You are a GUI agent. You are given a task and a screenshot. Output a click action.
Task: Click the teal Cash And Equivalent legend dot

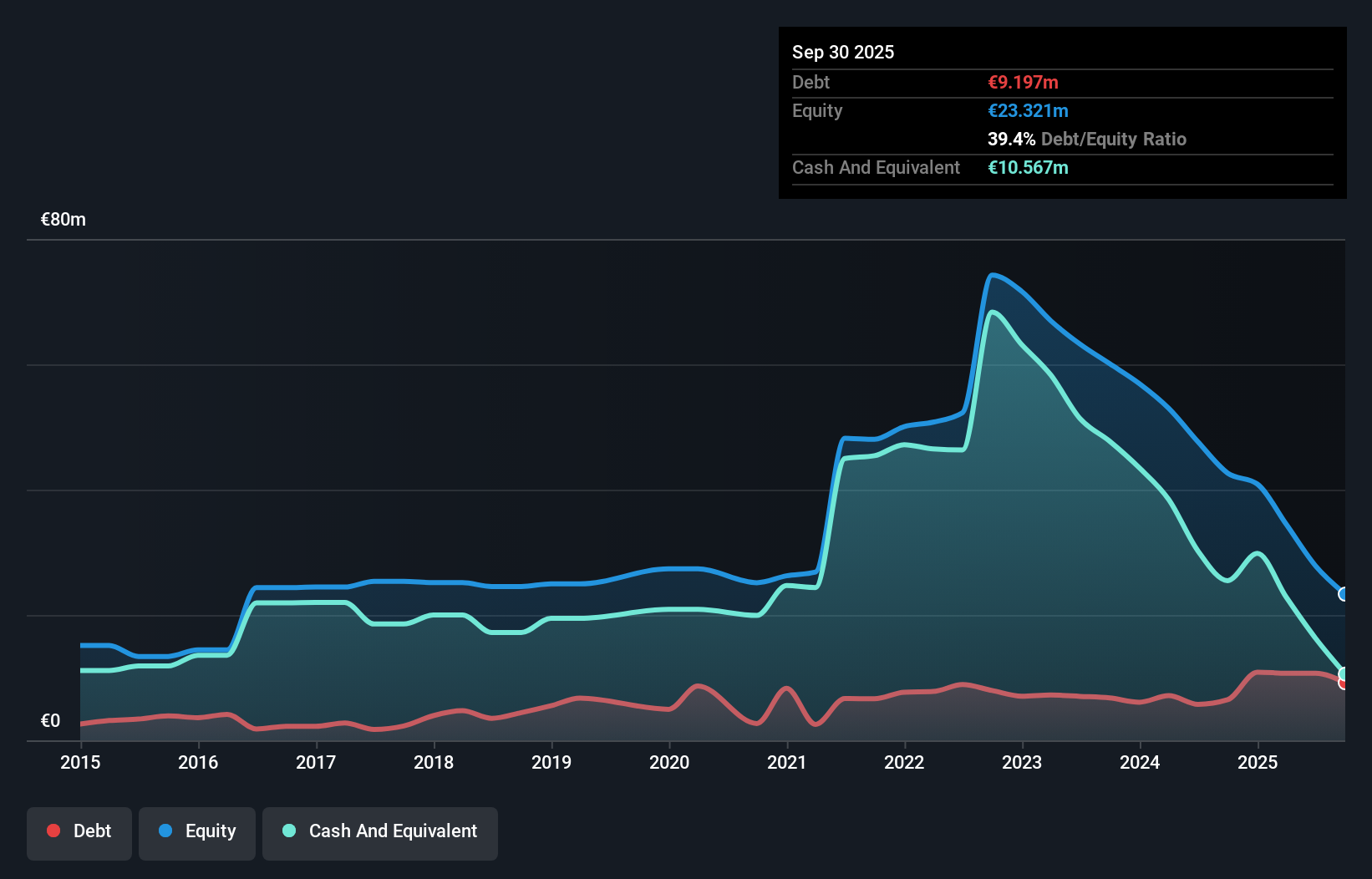coord(288,831)
